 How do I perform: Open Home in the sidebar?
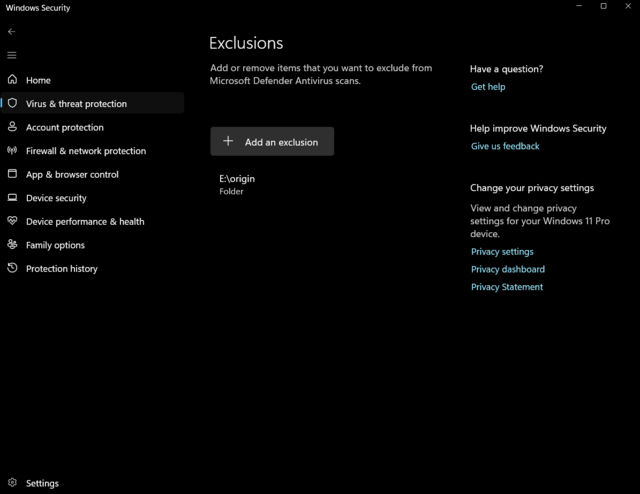click(92, 80)
